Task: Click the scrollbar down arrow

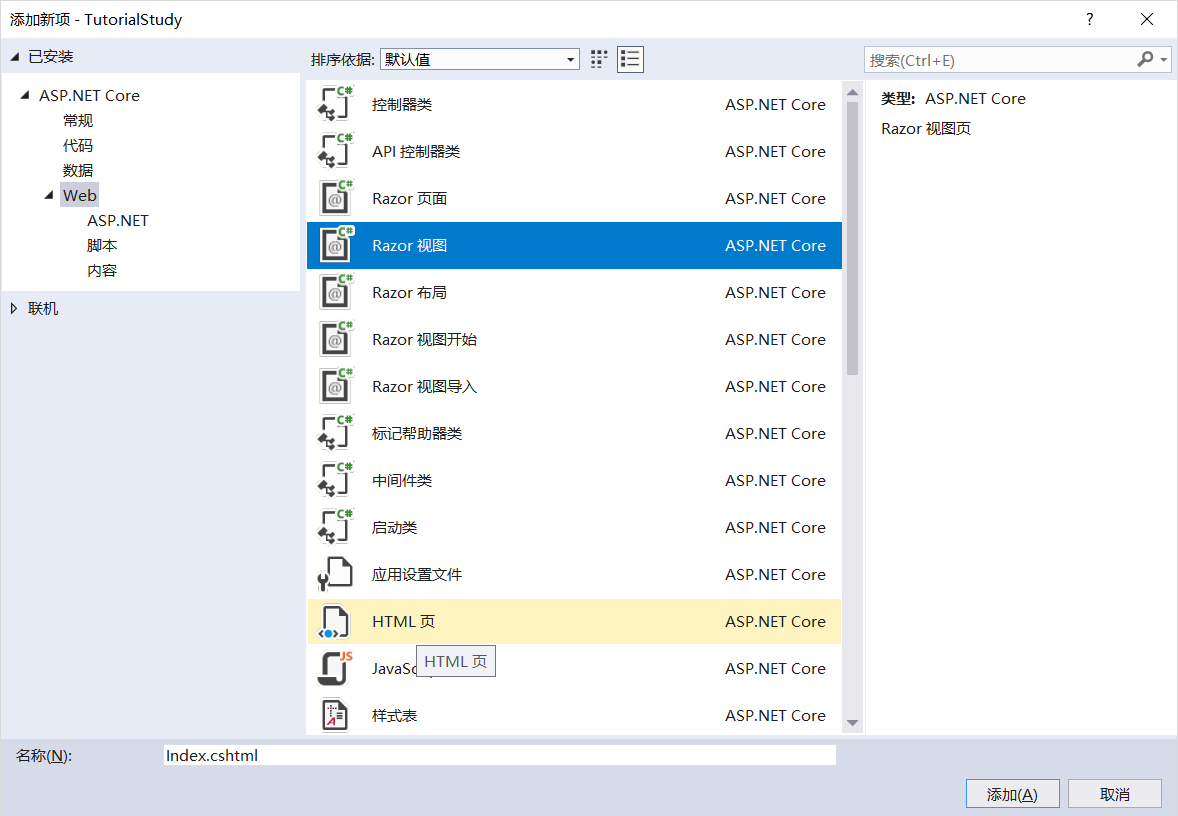Action: pos(852,723)
